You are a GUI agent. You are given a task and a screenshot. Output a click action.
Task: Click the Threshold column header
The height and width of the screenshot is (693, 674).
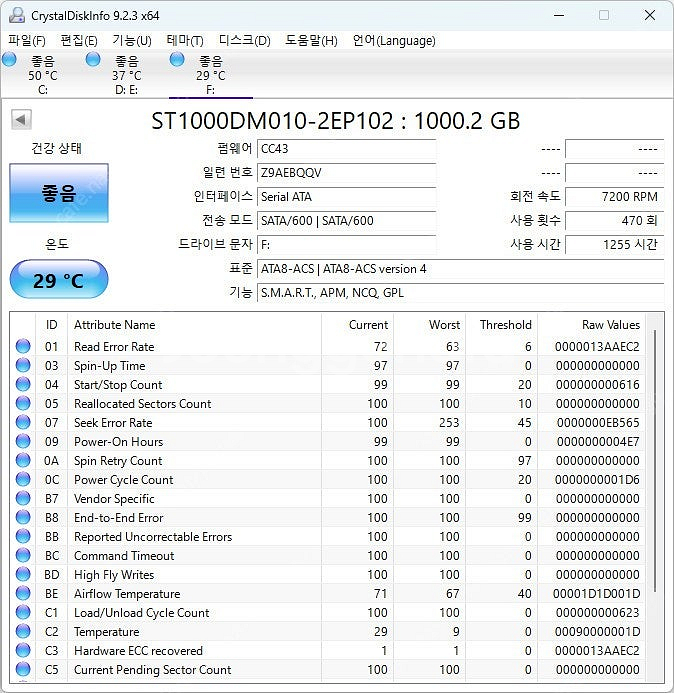(502, 325)
